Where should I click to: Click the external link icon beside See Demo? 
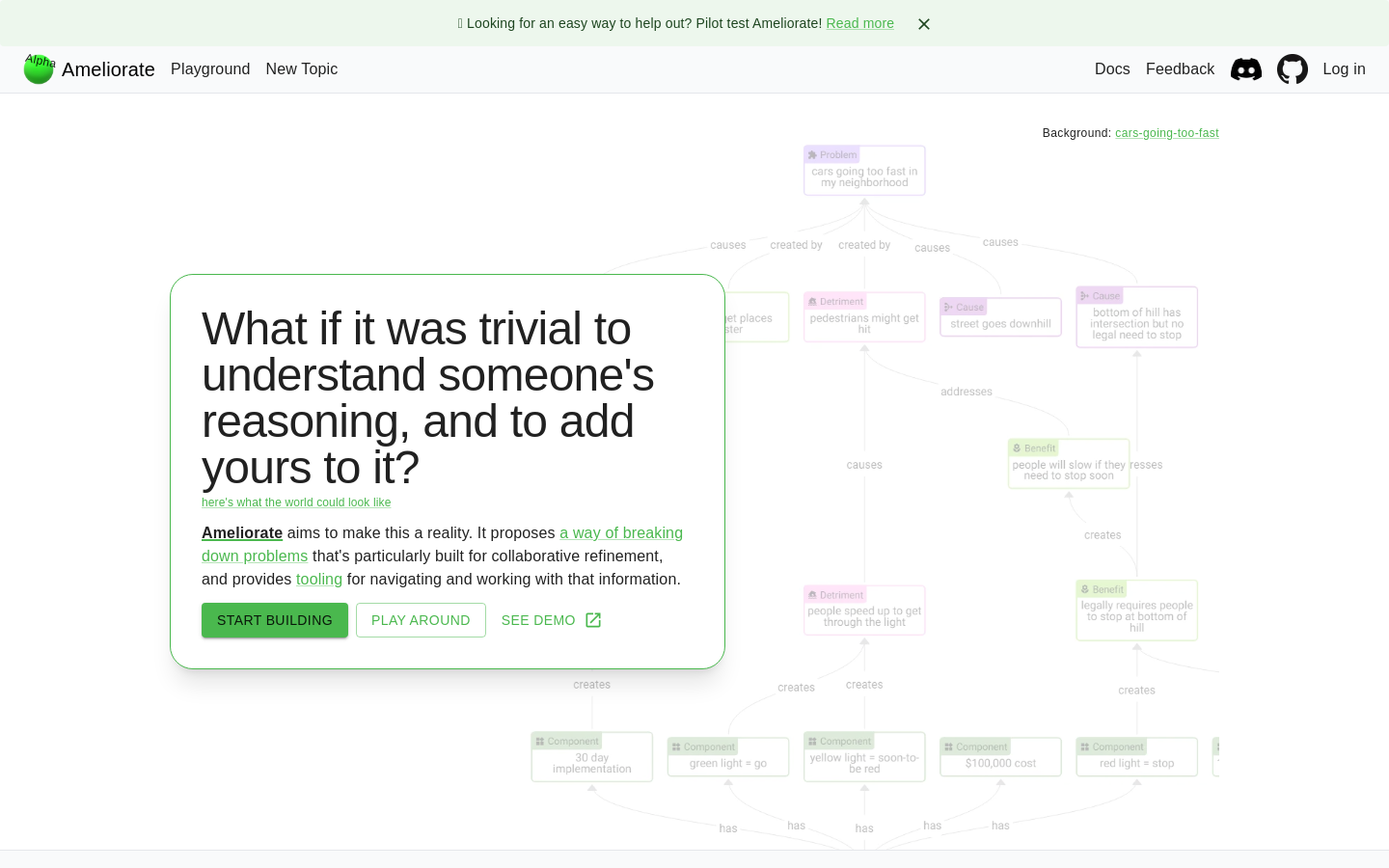[593, 620]
